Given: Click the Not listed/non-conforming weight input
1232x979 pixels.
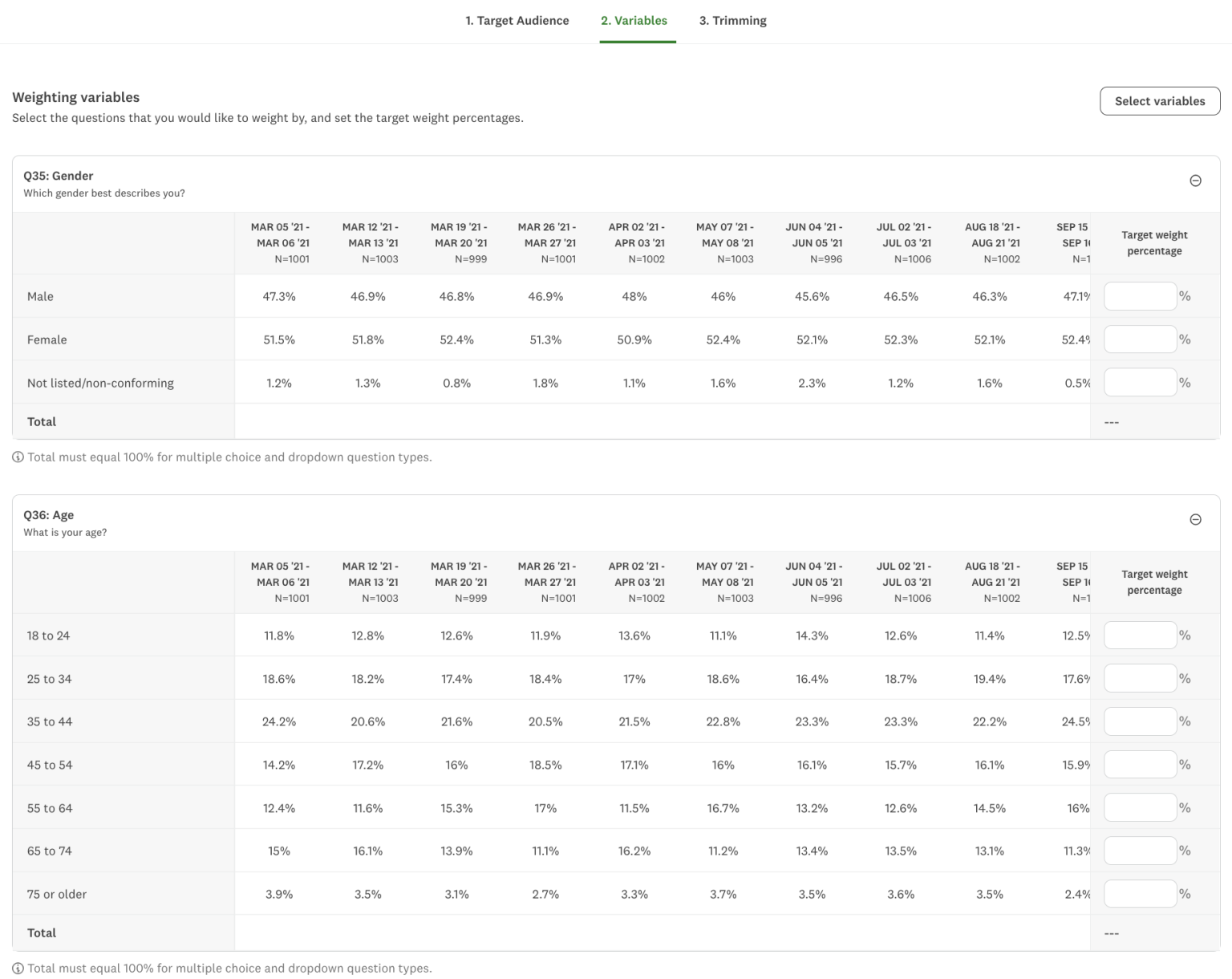Looking at the screenshot, I should coord(1140,382).
